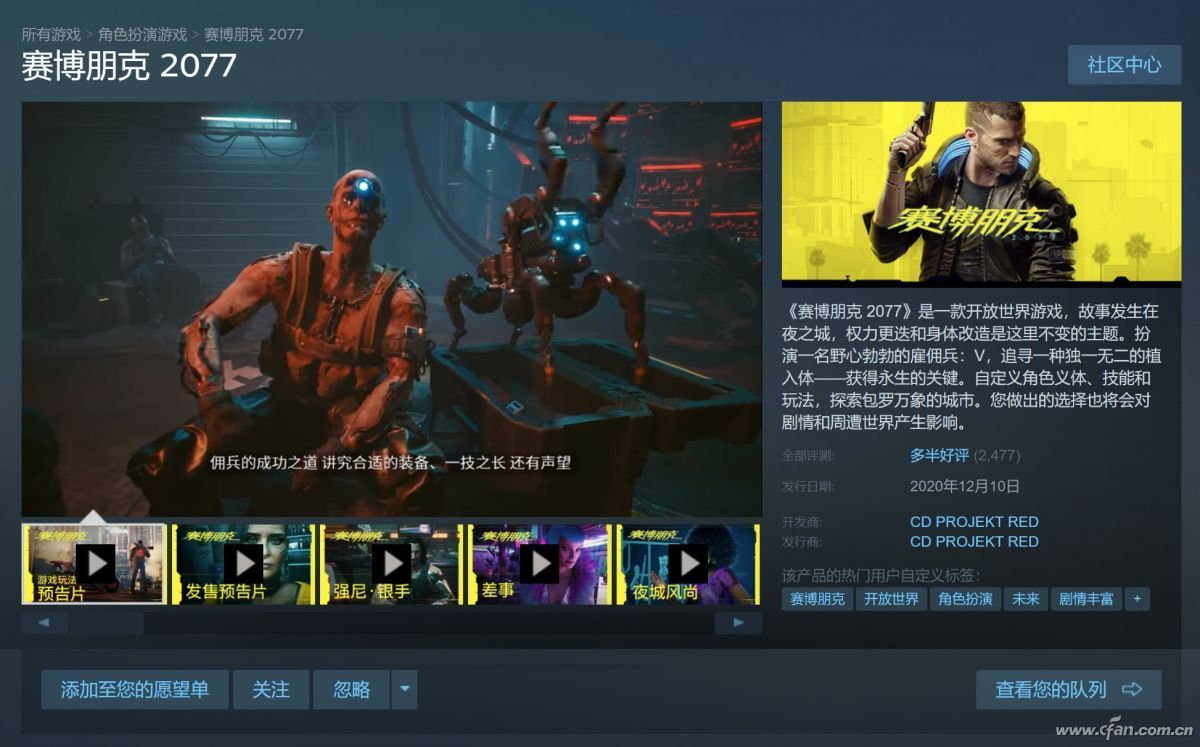
Task: Click the left arrow of thumbnail scrollbar
Action: point(44,623)
